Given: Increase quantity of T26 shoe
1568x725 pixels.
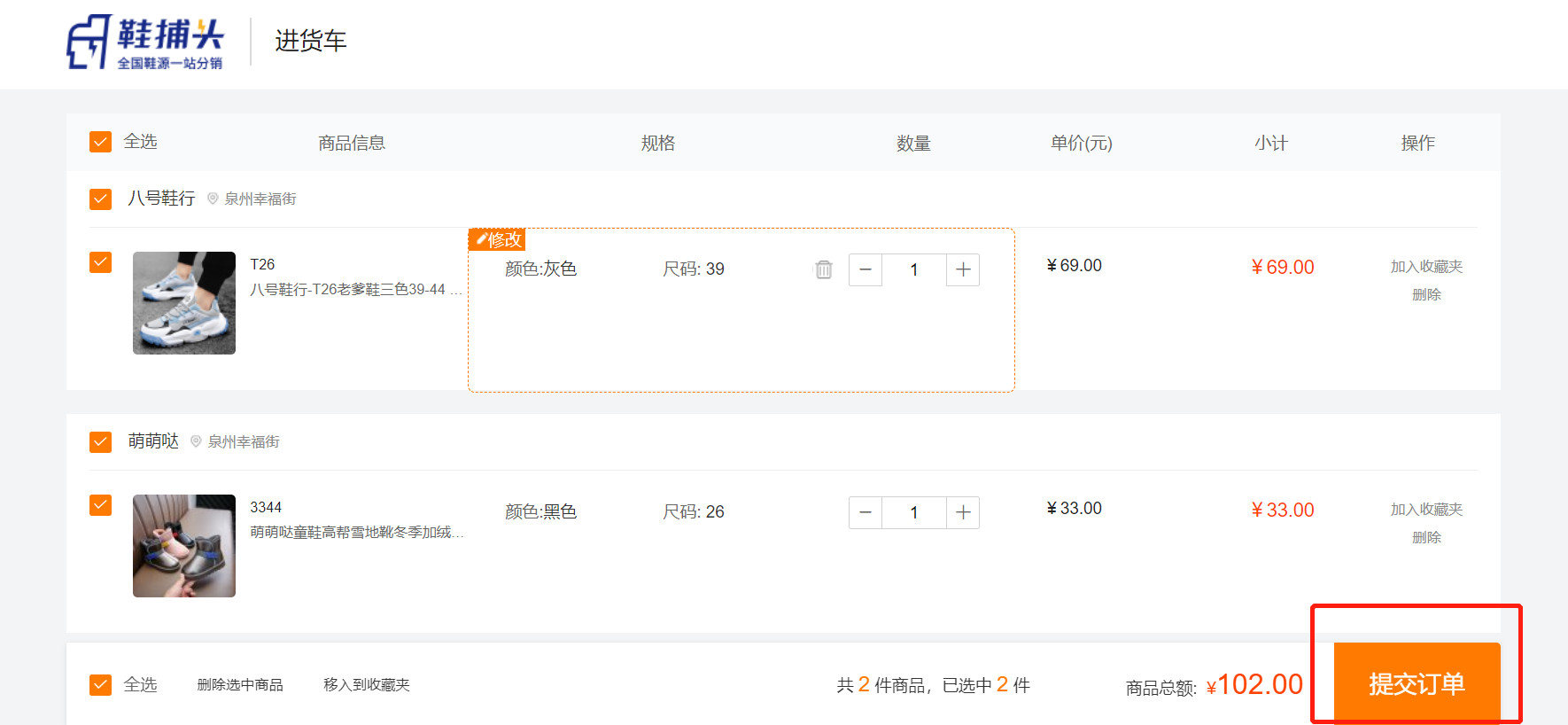Looking at the screenshot, I should pyautogui.click(x=963, y=269).
